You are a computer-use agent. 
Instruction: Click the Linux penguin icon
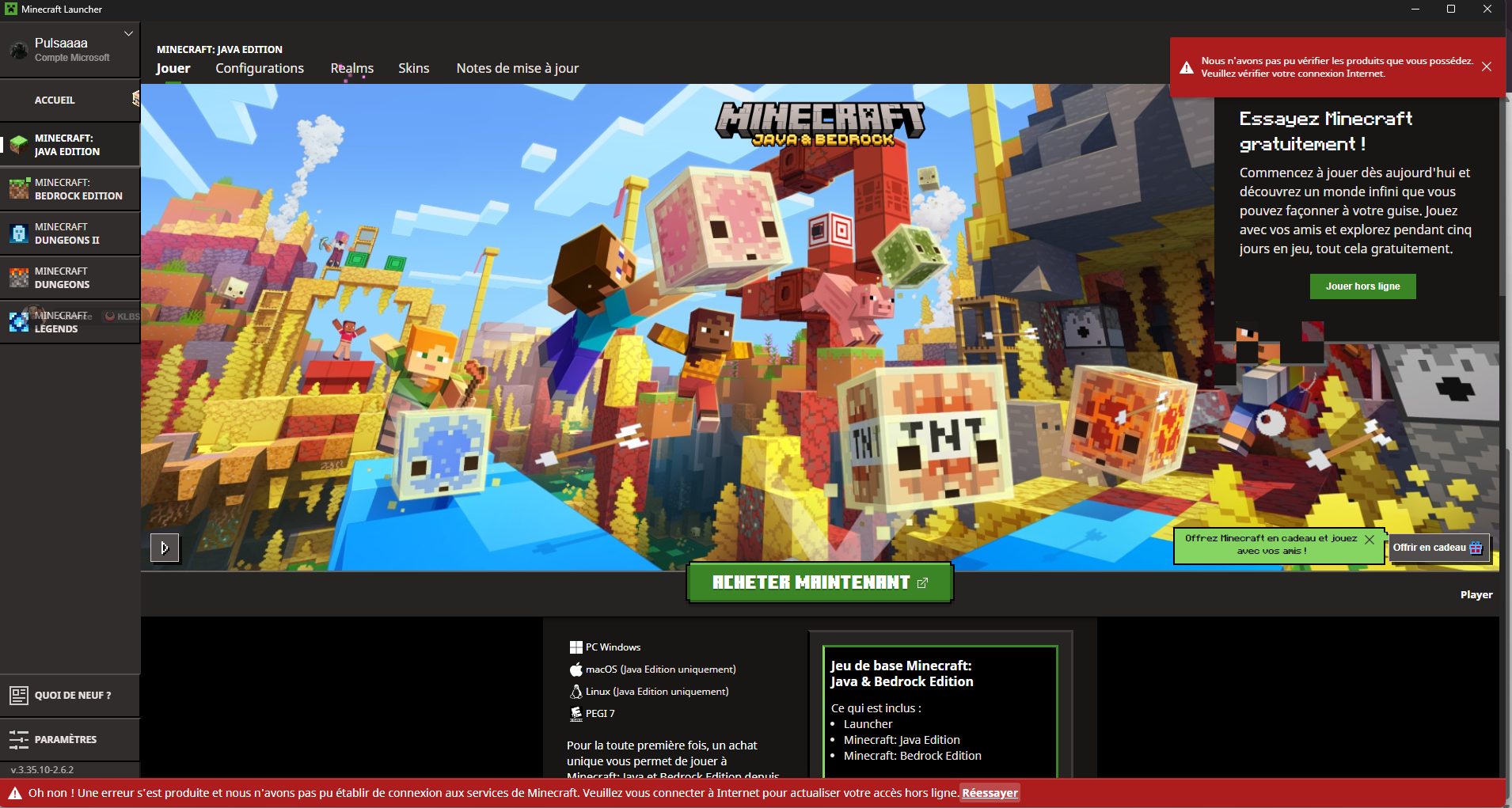576,692
